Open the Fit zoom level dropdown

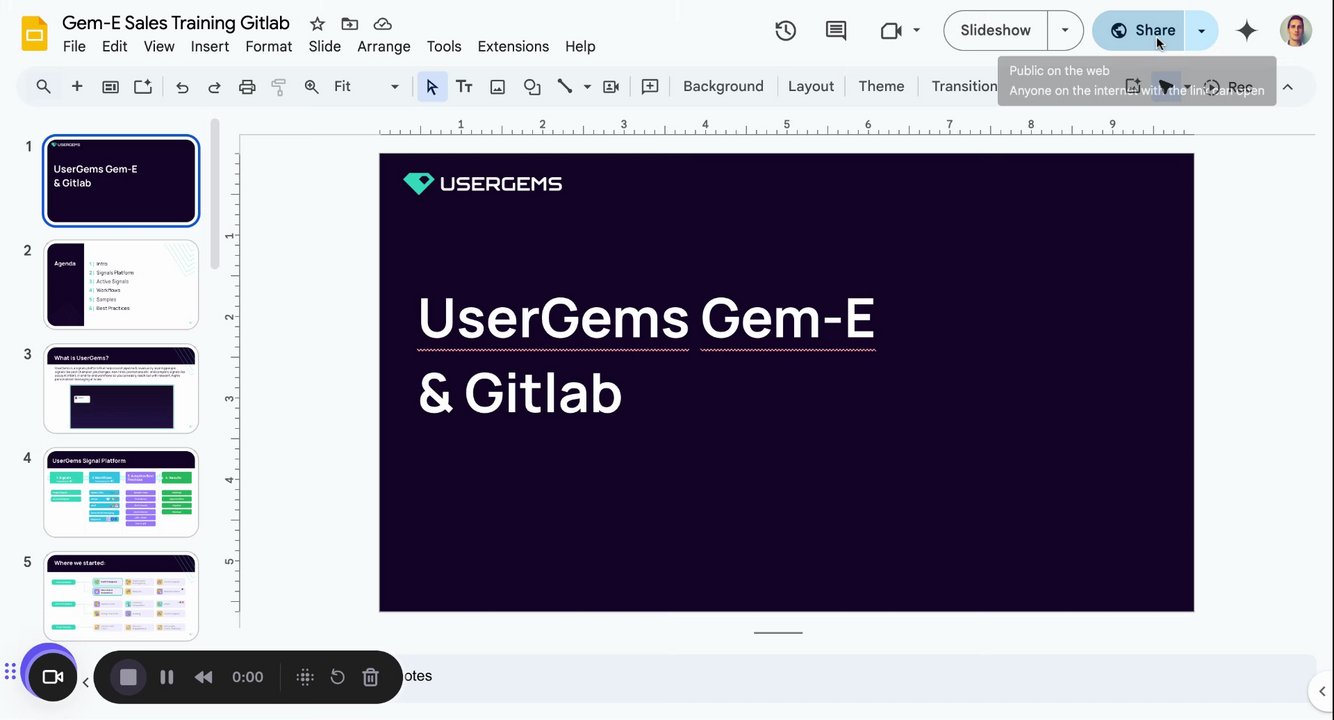(x=366, y=87)
